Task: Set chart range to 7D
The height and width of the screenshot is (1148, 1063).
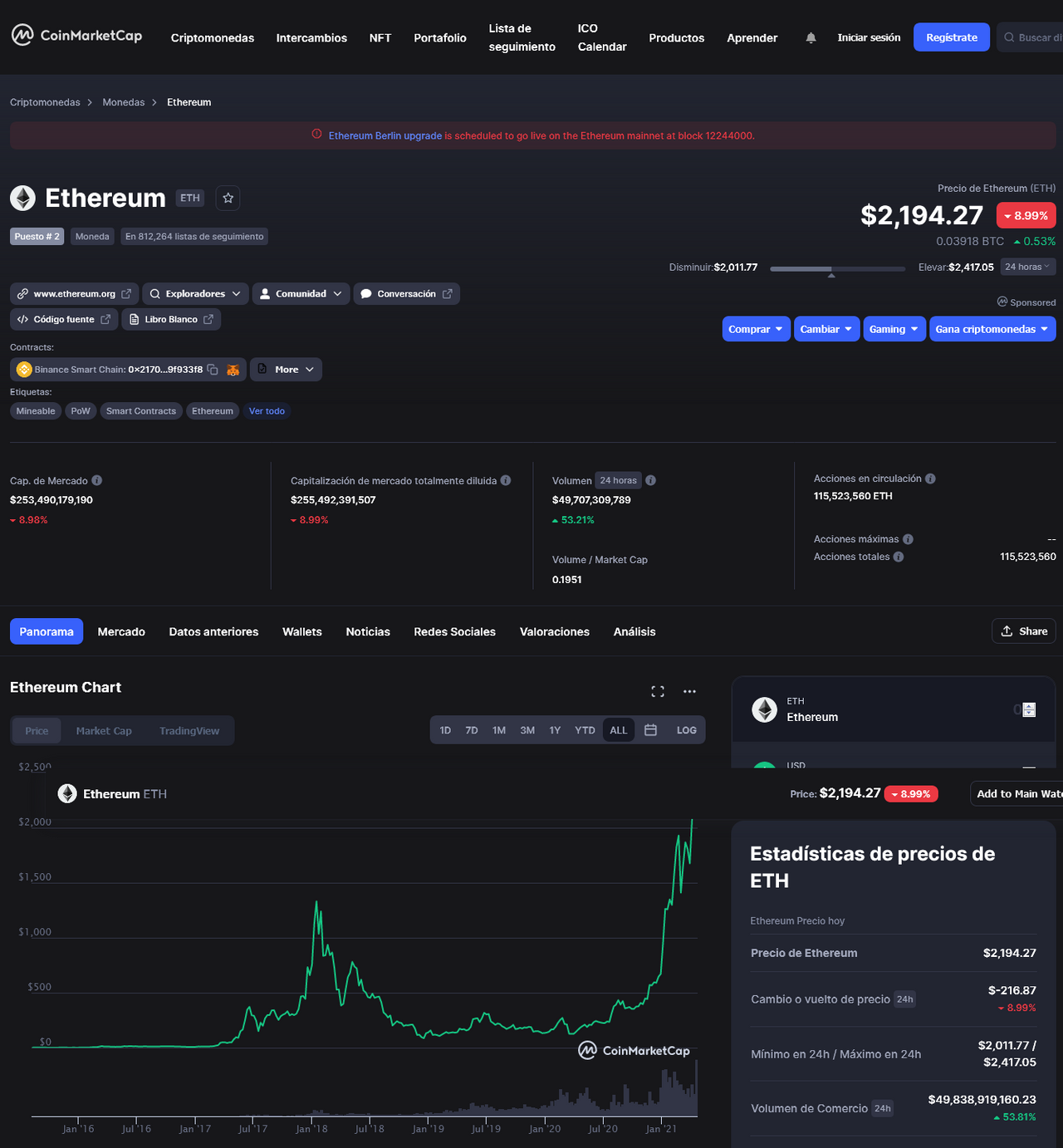Action: [472, 730]
